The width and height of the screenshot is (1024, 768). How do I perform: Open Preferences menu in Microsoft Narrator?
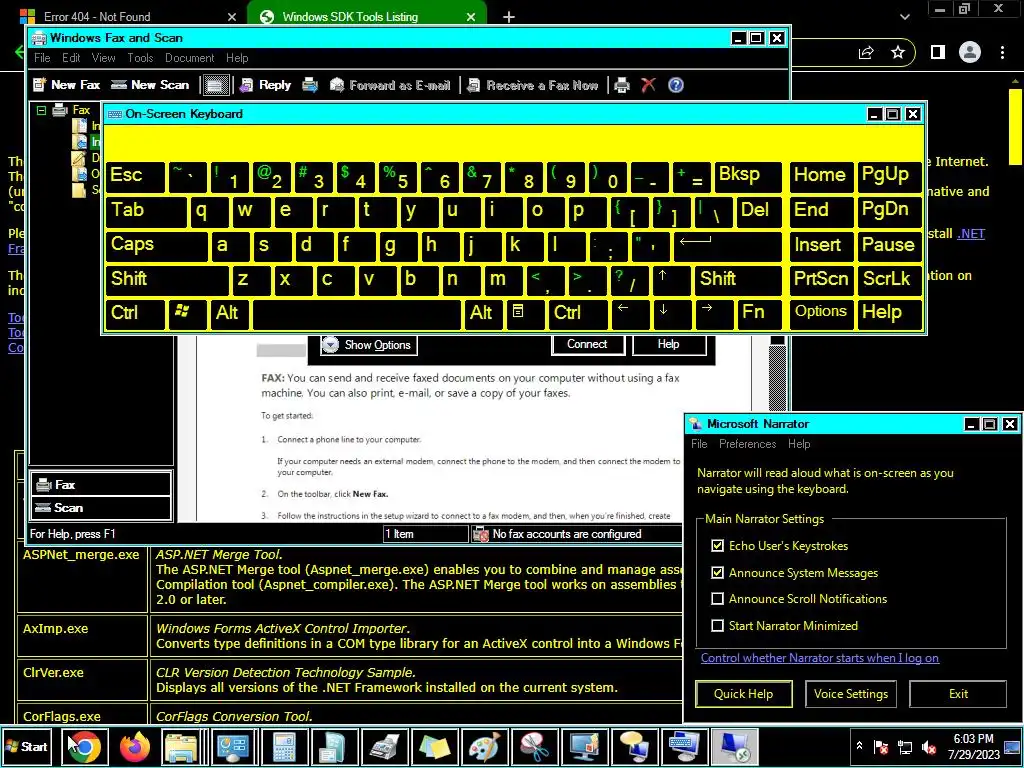pos(747,444)
